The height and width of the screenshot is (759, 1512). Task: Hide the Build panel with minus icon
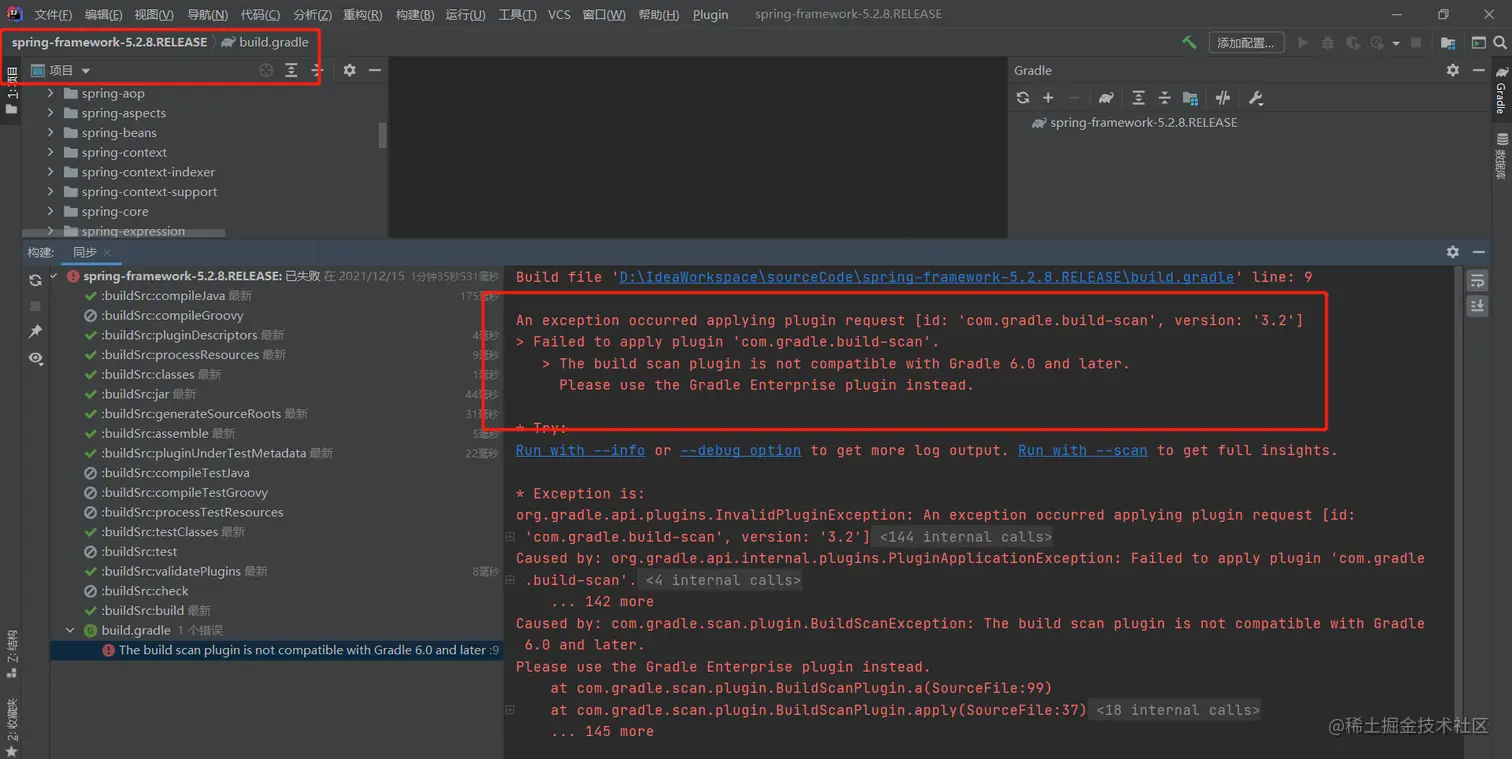coord(1479,252)
